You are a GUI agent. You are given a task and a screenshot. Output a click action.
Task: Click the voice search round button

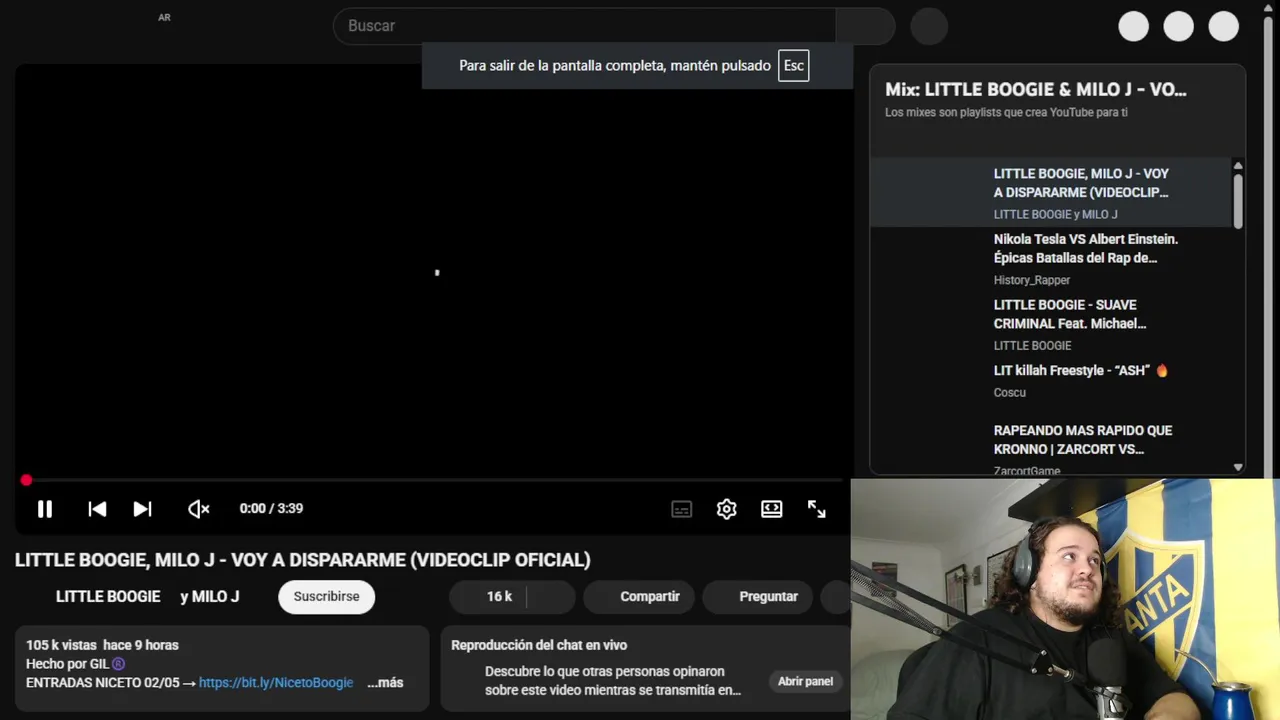pyautogui.click(x=929, y=26)
